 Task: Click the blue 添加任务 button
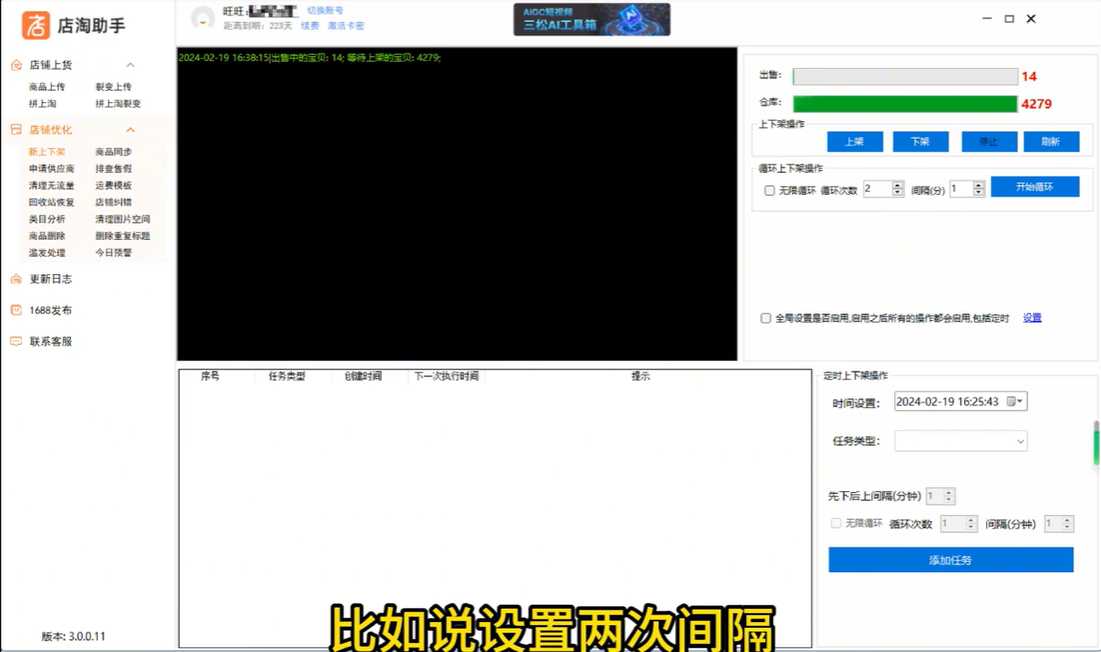(950, 560)
